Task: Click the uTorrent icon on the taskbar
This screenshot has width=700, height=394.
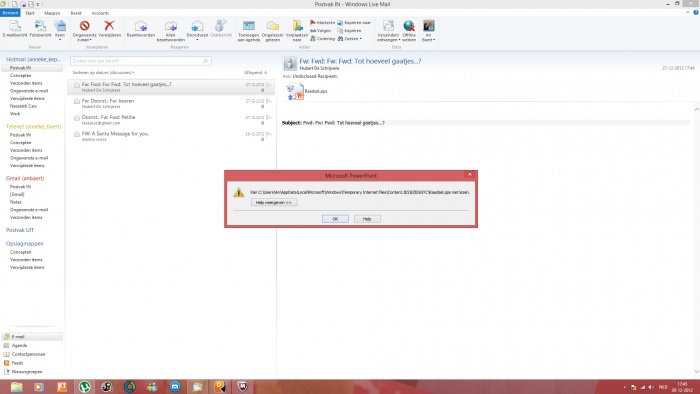Action: [84, 386]
